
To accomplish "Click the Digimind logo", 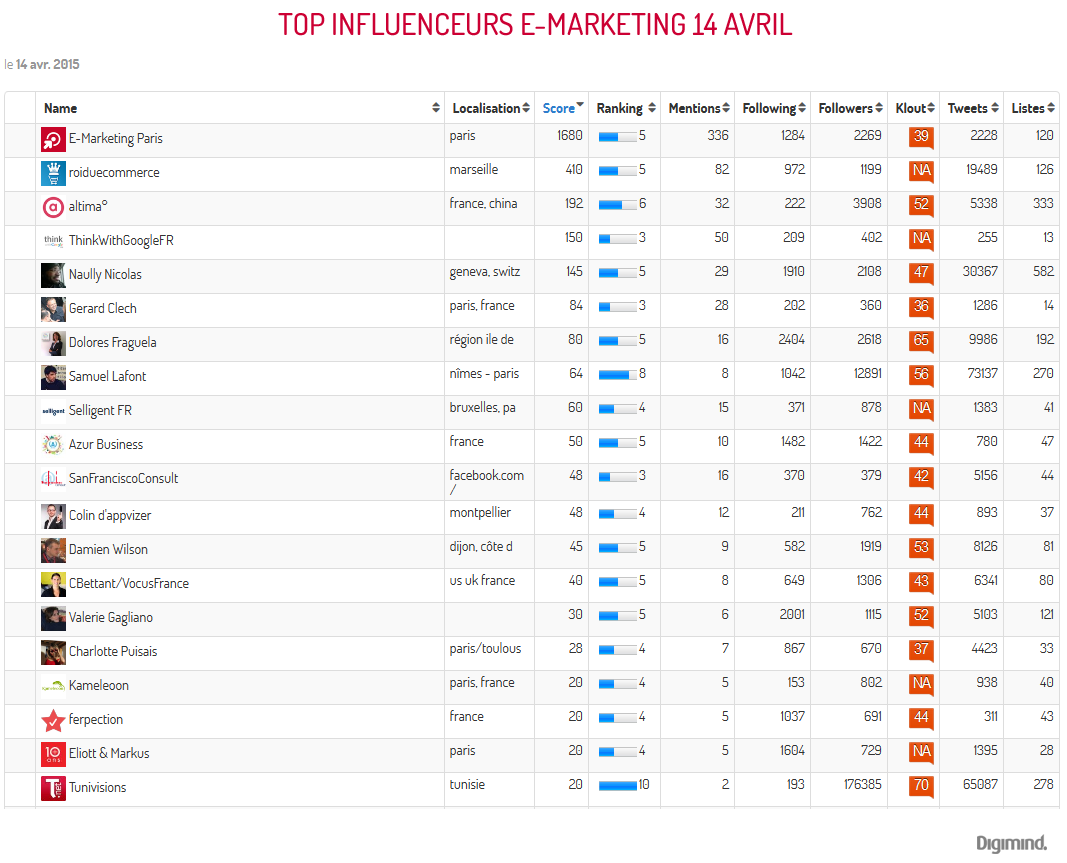I will coord(1011,844).
